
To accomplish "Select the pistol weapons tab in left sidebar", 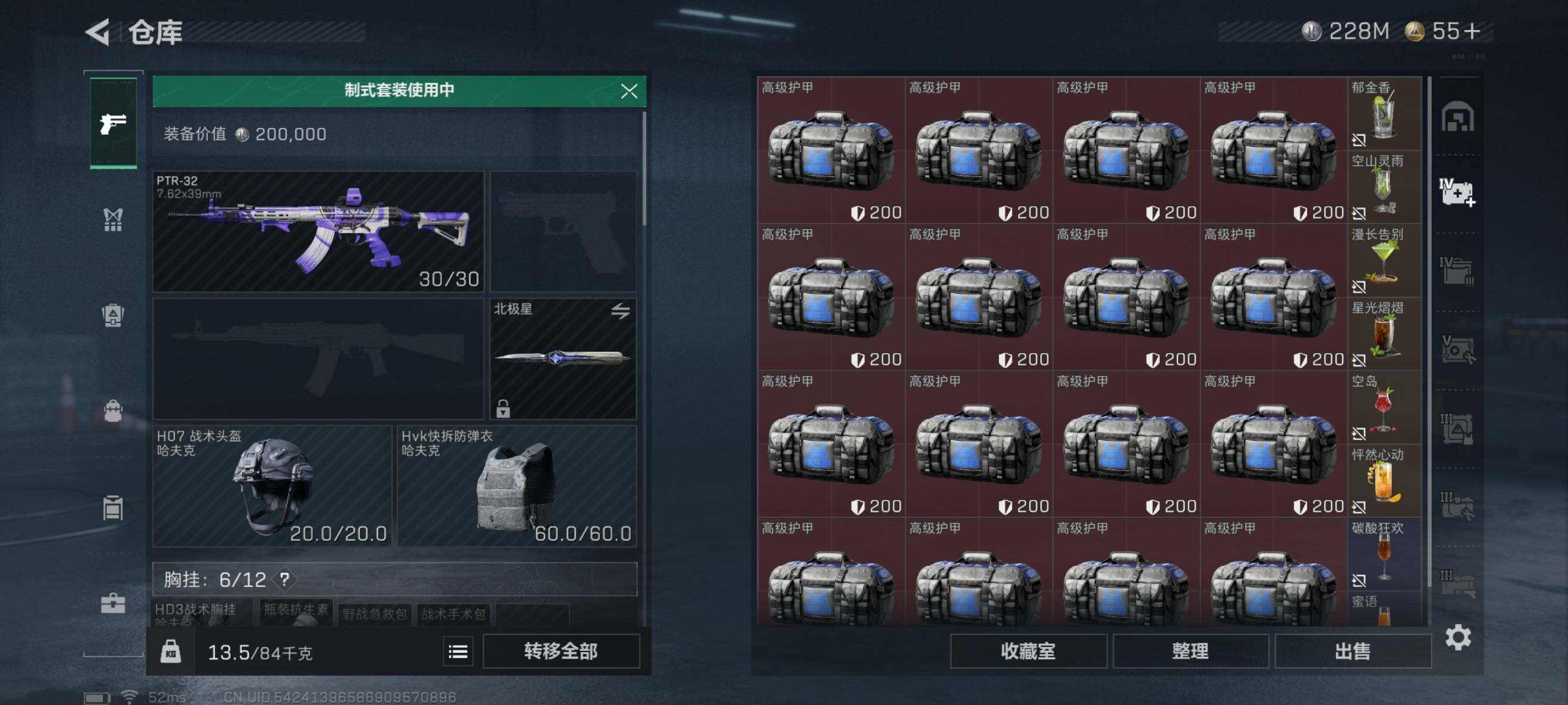I will tap(113, 122).
